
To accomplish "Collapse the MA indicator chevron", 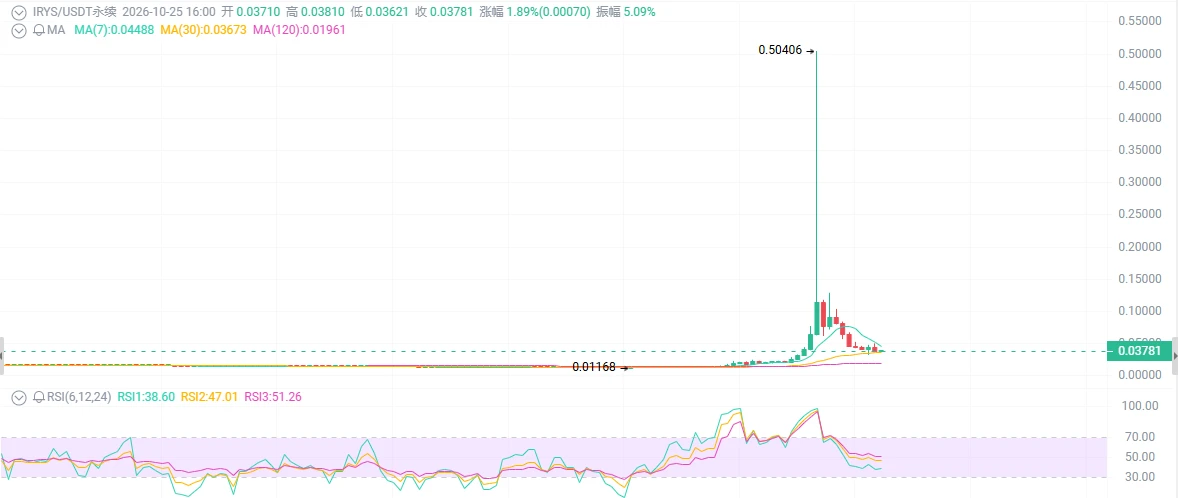I will tap(20, 30).
